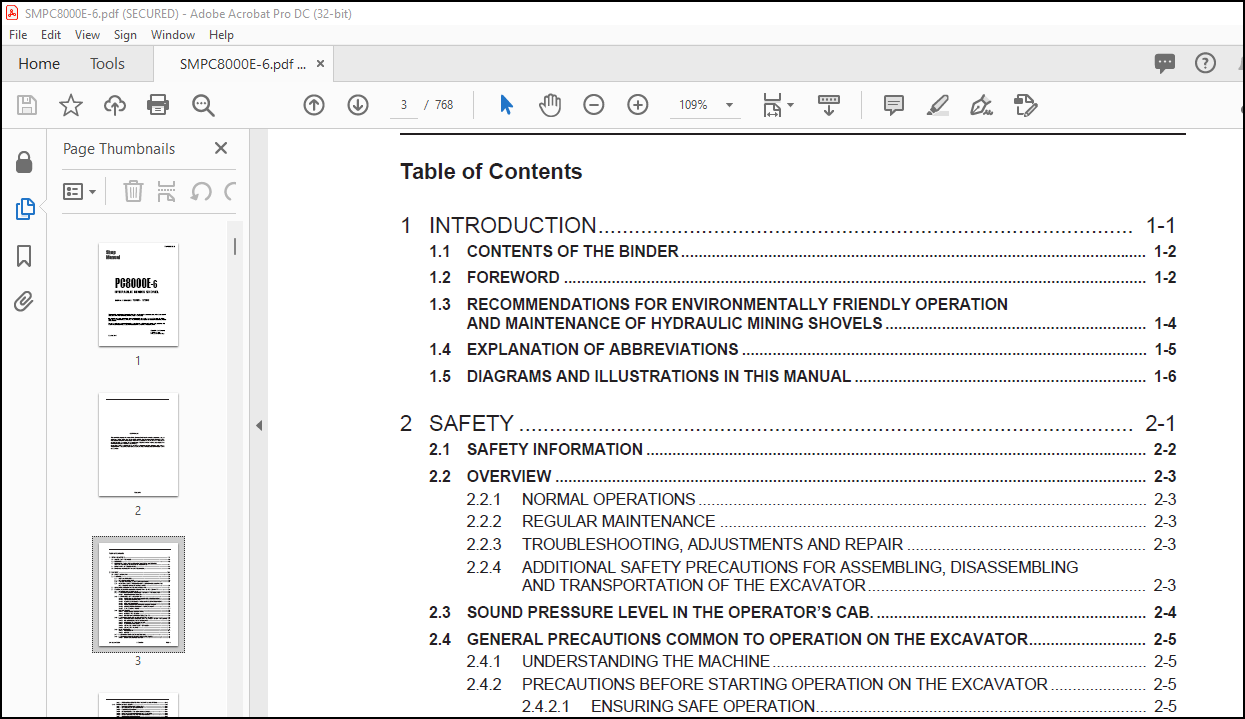Screen dimensions: 1245x719
Task: Open the Window menu
Action: (x=173, y=34)
